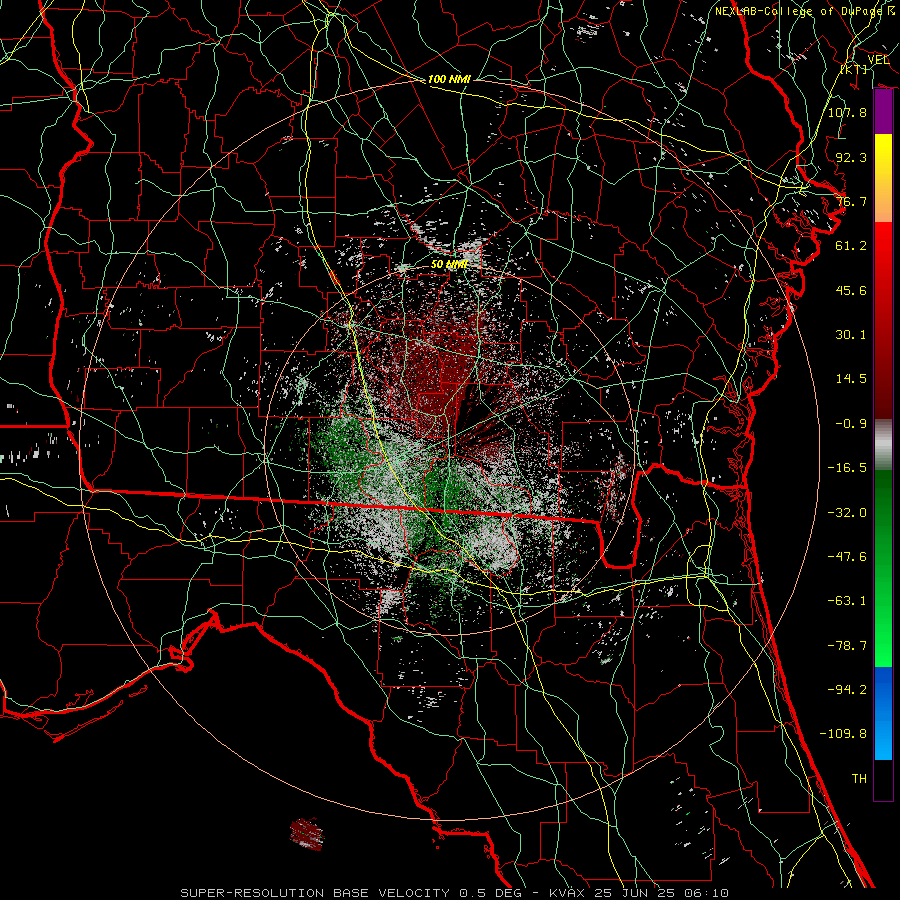Image resolution: width=900 pixels, height=900 pixels.
Task: Pick the purple segment of the velocity color bar
Action: tap(883, 111)
